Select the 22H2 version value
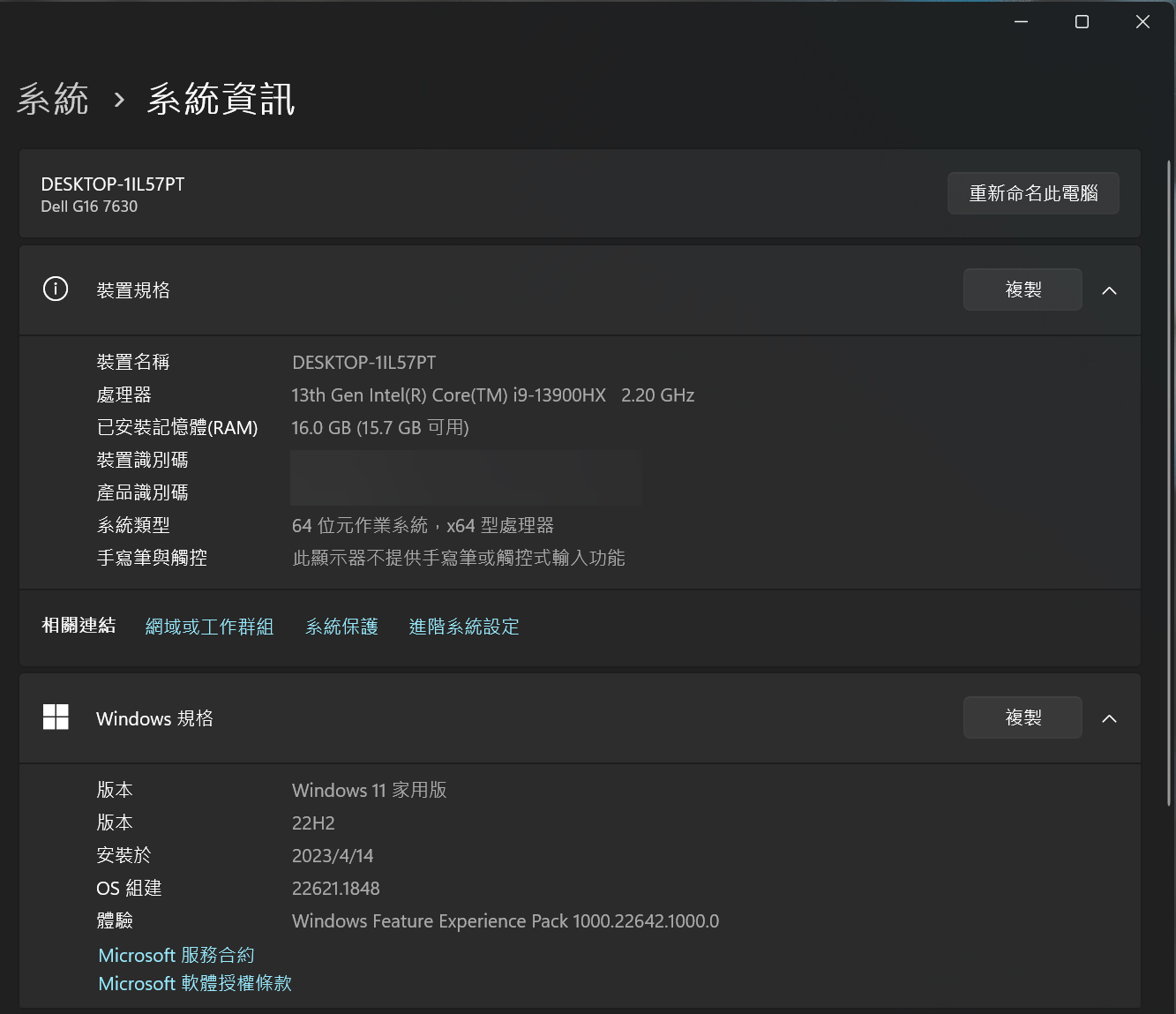The image size is (1176, 1014). [314, 823]
